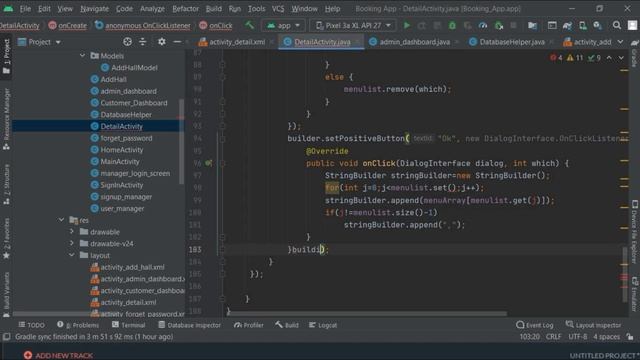Open the Pixel 3a XL API 27 device dropdown
The width and height of the screenshot is (640, 360).
(x=353, y=25)
